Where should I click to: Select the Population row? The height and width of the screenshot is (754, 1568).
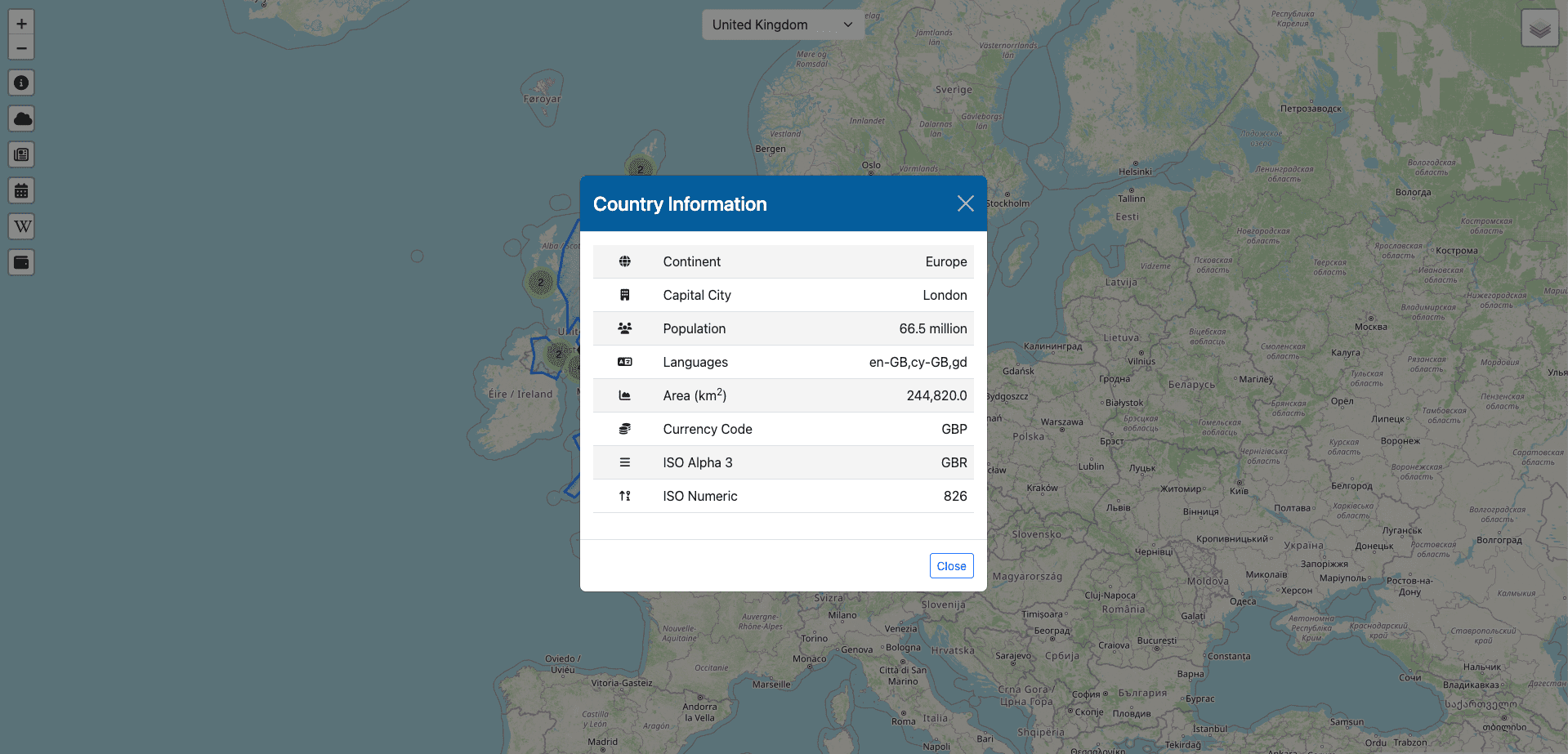coord(783,328)
